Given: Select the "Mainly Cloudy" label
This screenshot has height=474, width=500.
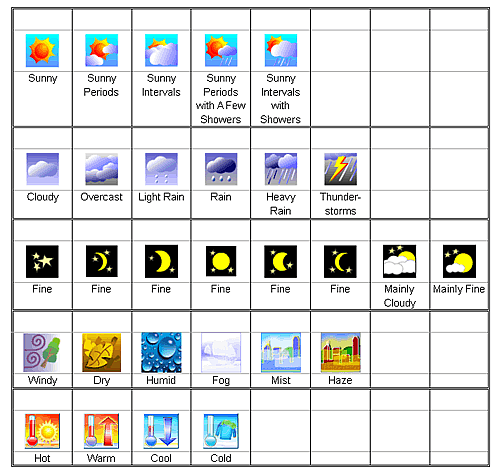Looking at the screenshot, I should pyautogui.click(x=400, y=296).
